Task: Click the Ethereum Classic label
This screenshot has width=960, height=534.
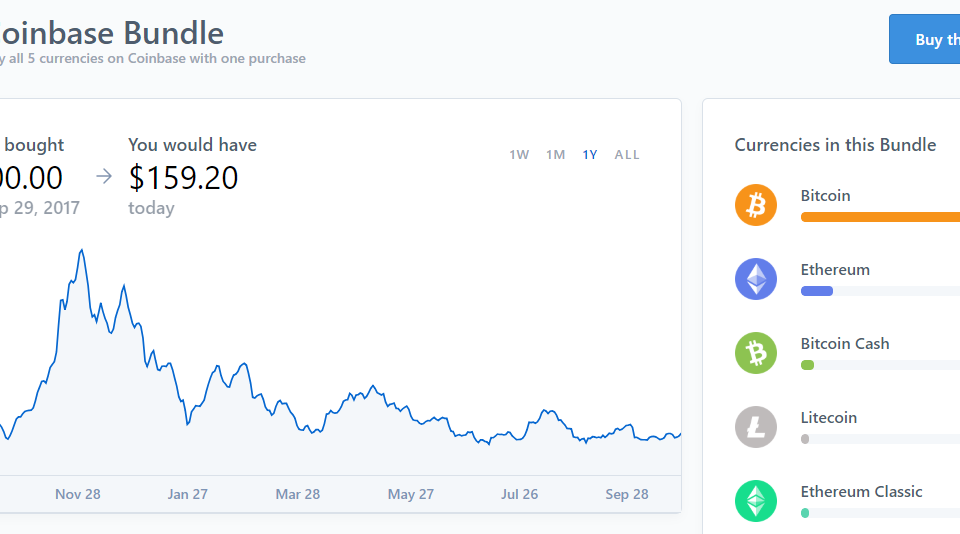Action: [861, 492]
